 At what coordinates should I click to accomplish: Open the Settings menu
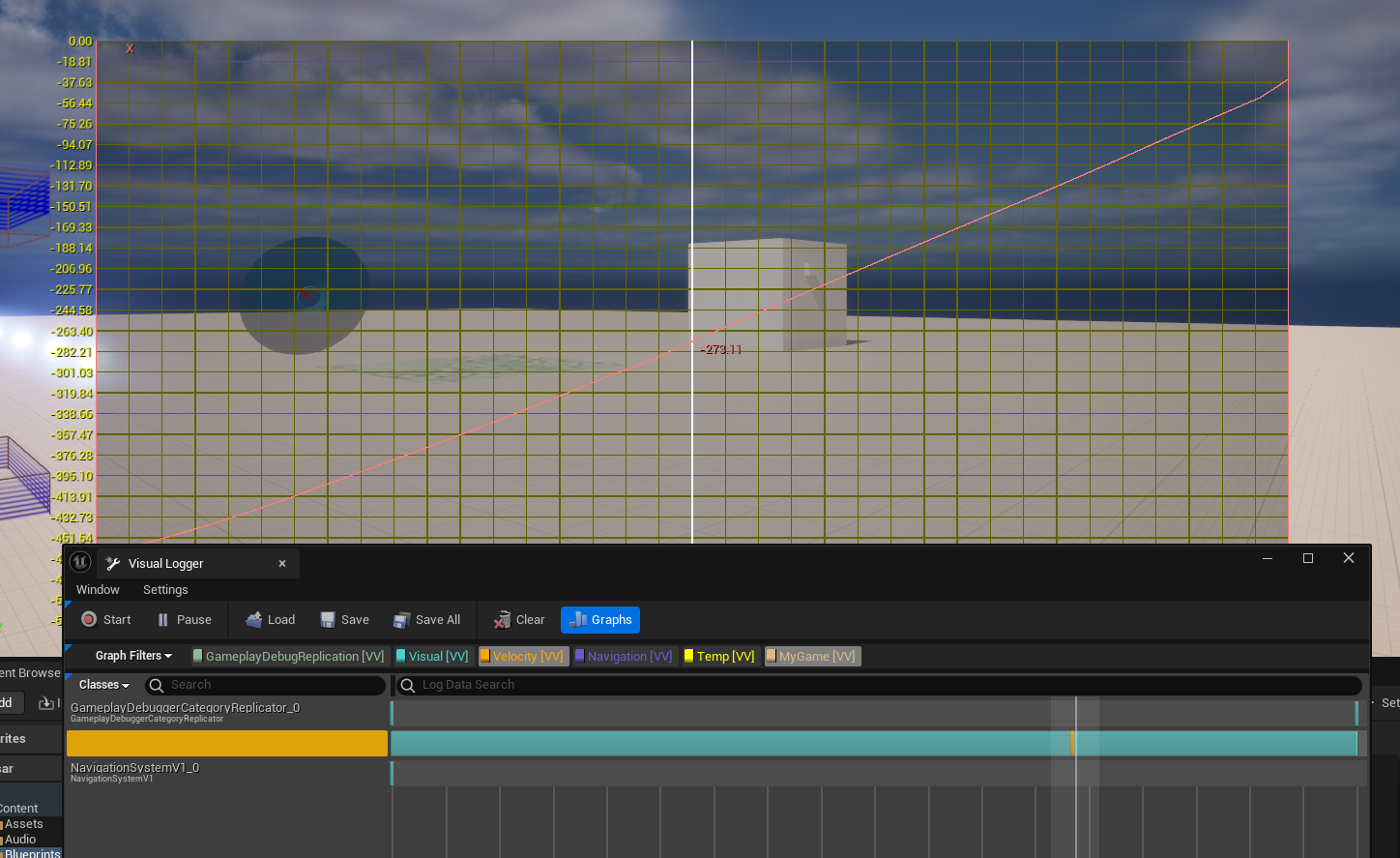click(x=165, y=590)
